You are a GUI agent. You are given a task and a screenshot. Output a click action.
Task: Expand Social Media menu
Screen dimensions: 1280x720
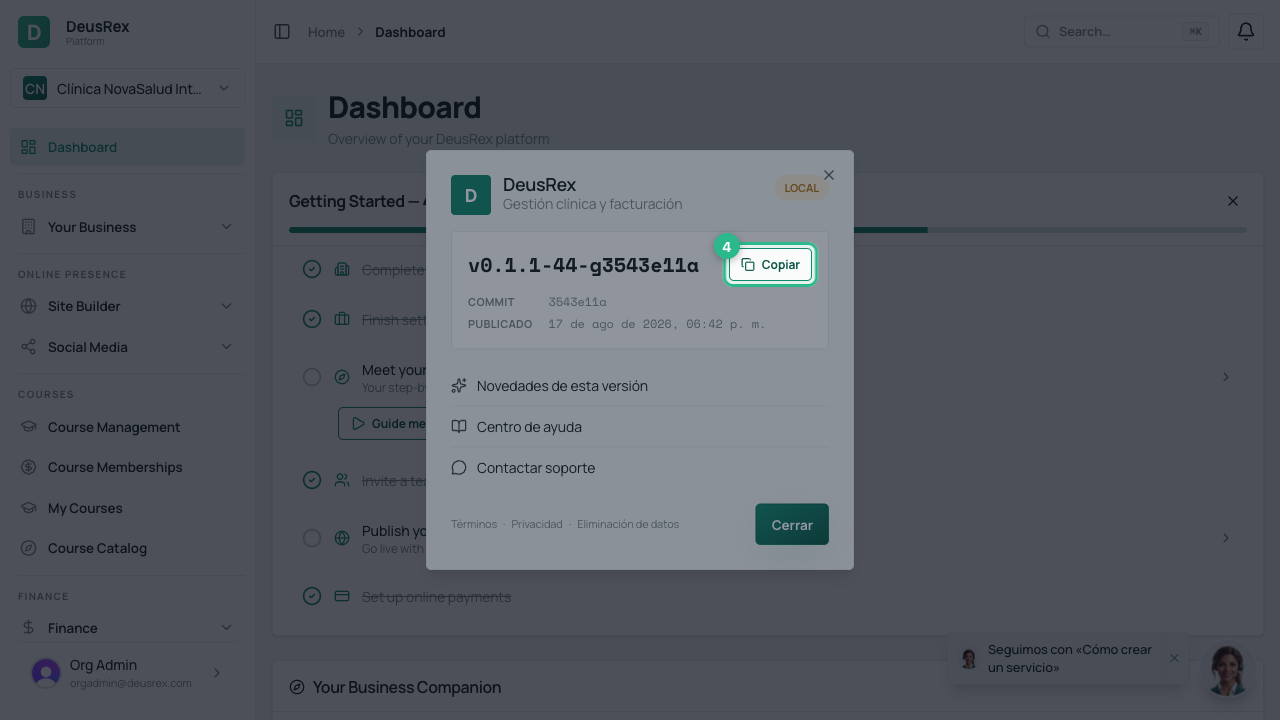(x=127, y=347)
